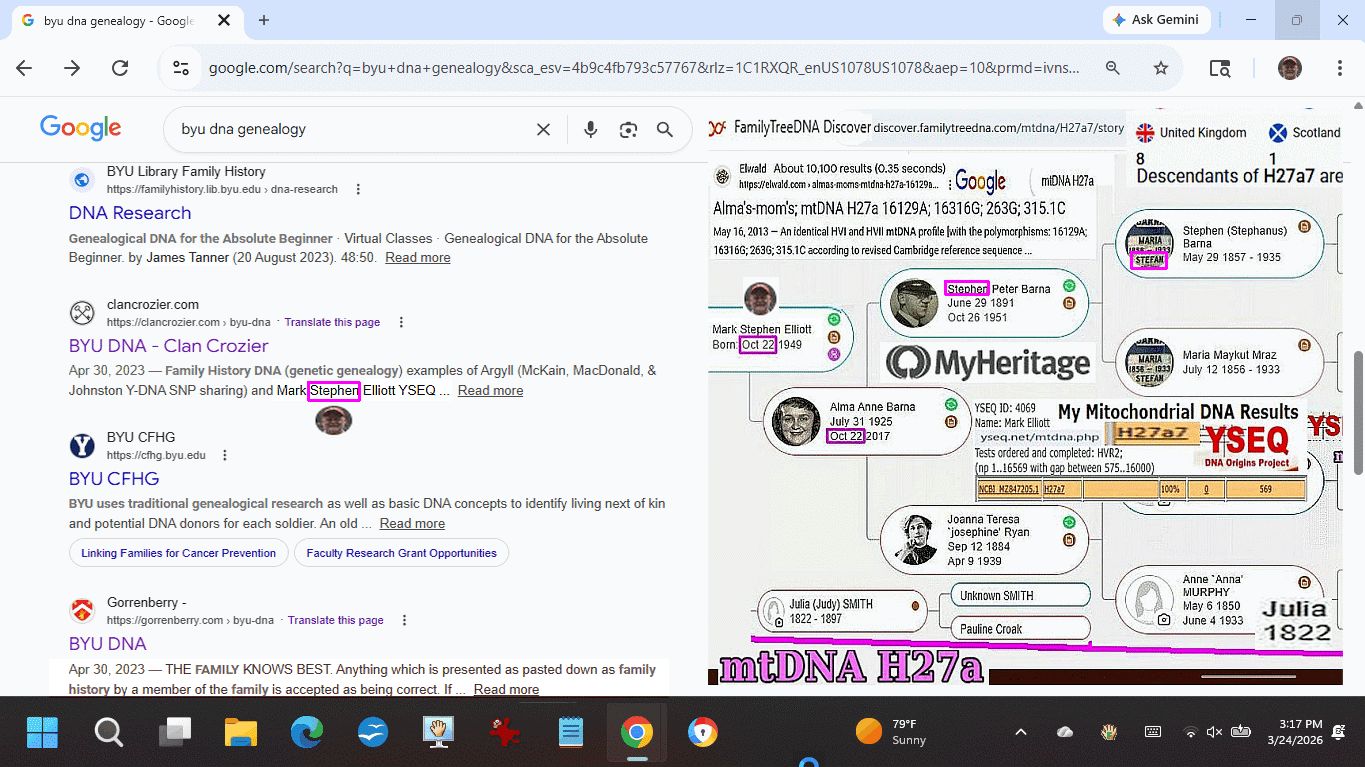Open Linking Families for Cancer Prevention
The width and height of the screenshot is (1365, 767).
pyautogui.click(x=178, y=553)
